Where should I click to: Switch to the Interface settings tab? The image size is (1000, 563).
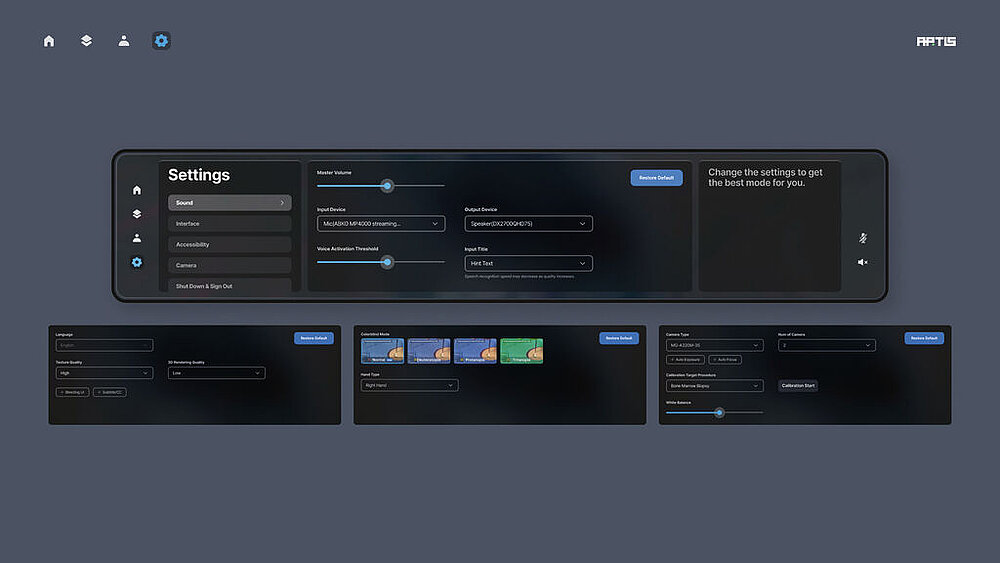tap(229, 224)
